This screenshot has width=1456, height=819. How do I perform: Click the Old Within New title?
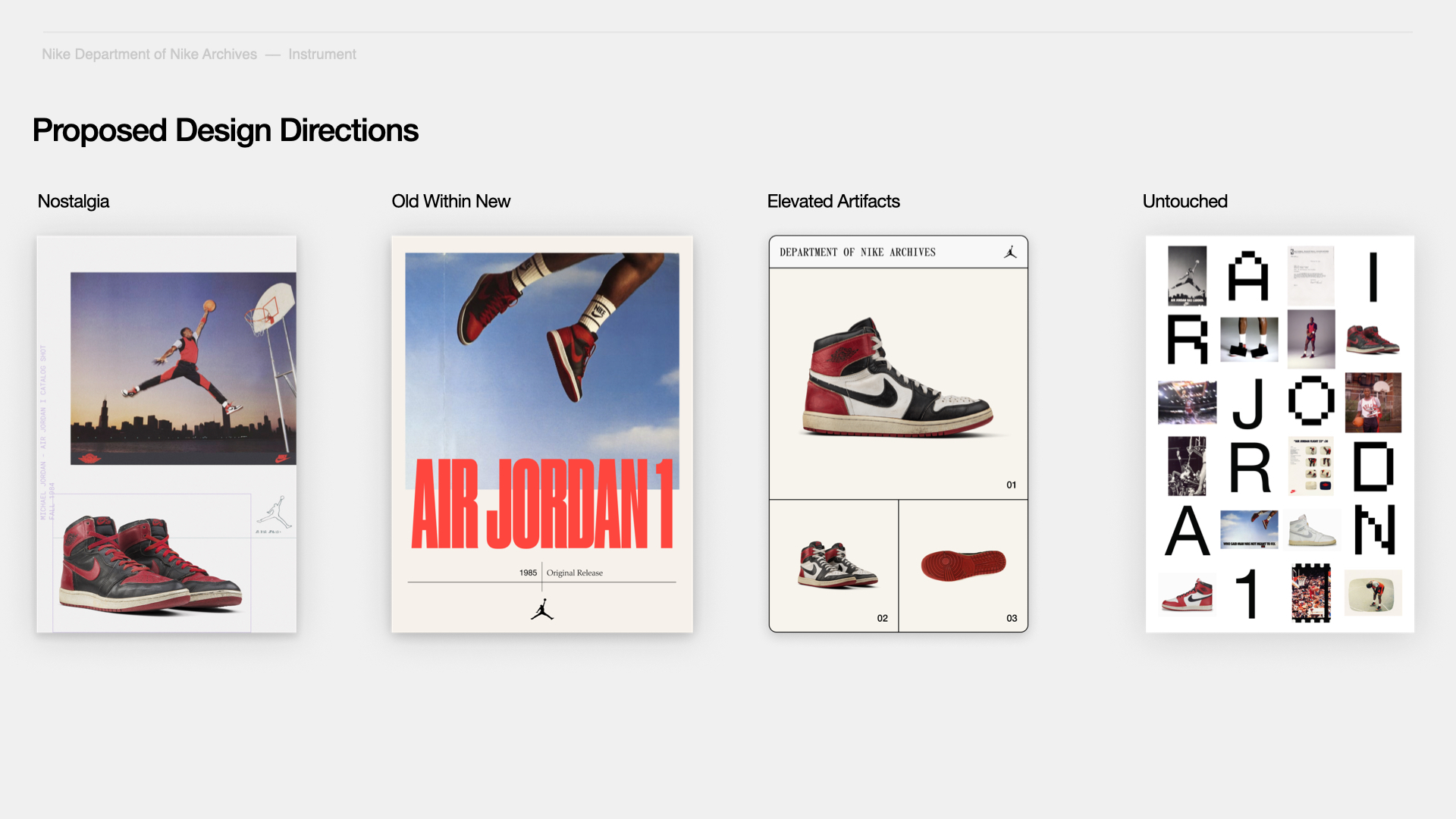pos(451,201)
